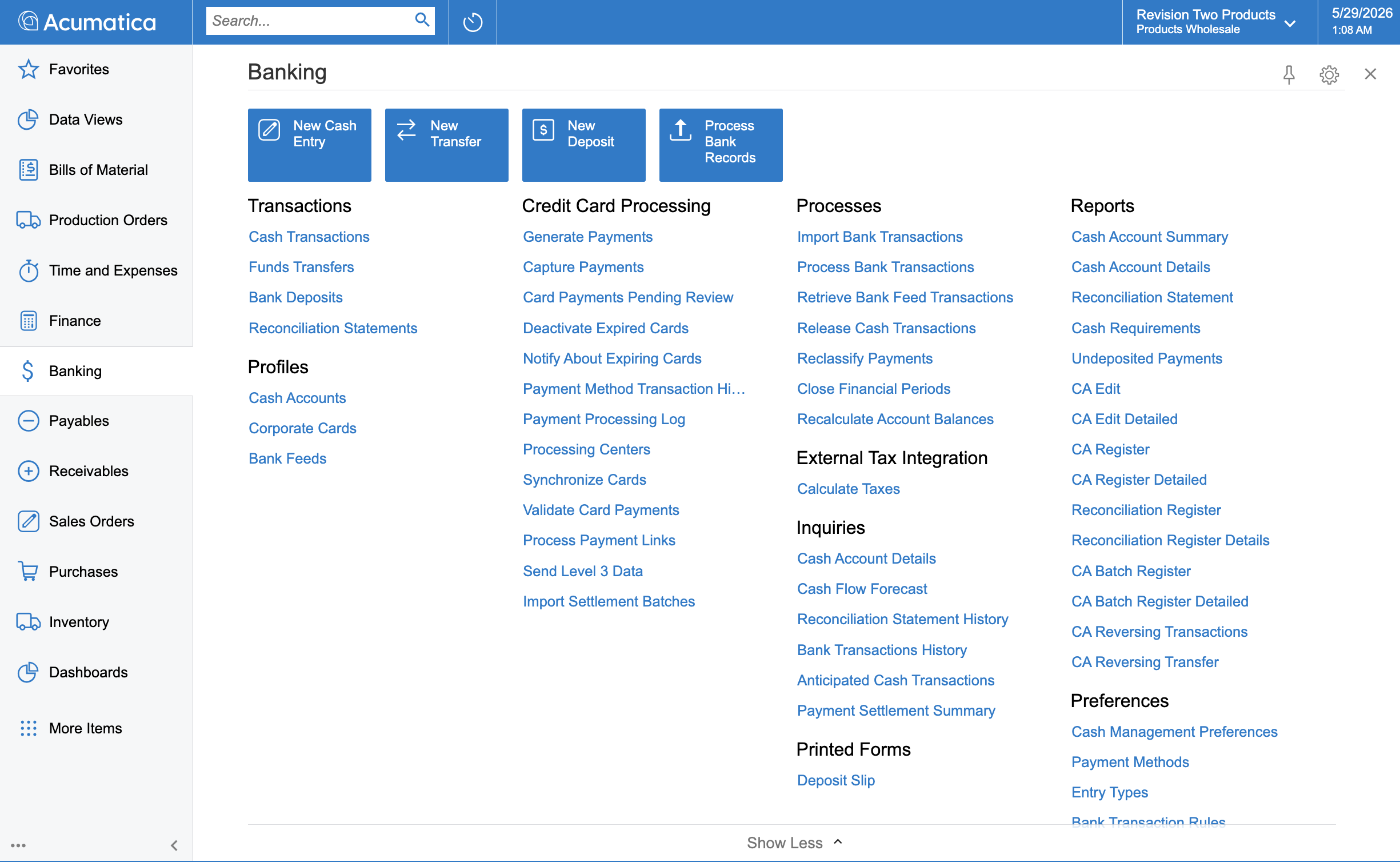Open Deposit Slip printed form link
This screenshot has width=1400, height=862.
(x=836, y=780)
